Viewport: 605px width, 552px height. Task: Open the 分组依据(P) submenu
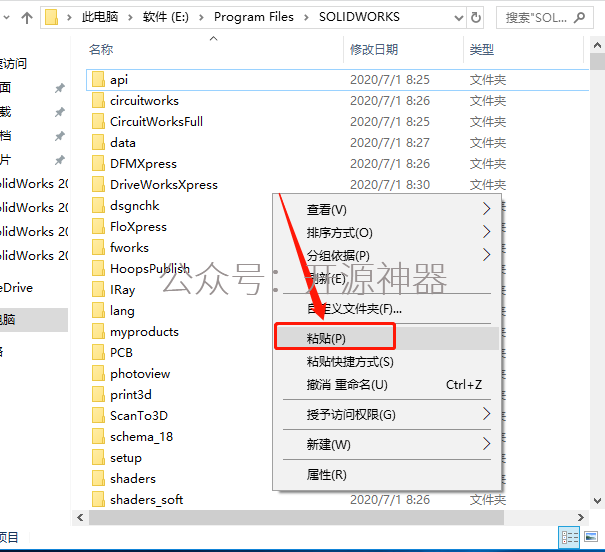coord(387,255)
